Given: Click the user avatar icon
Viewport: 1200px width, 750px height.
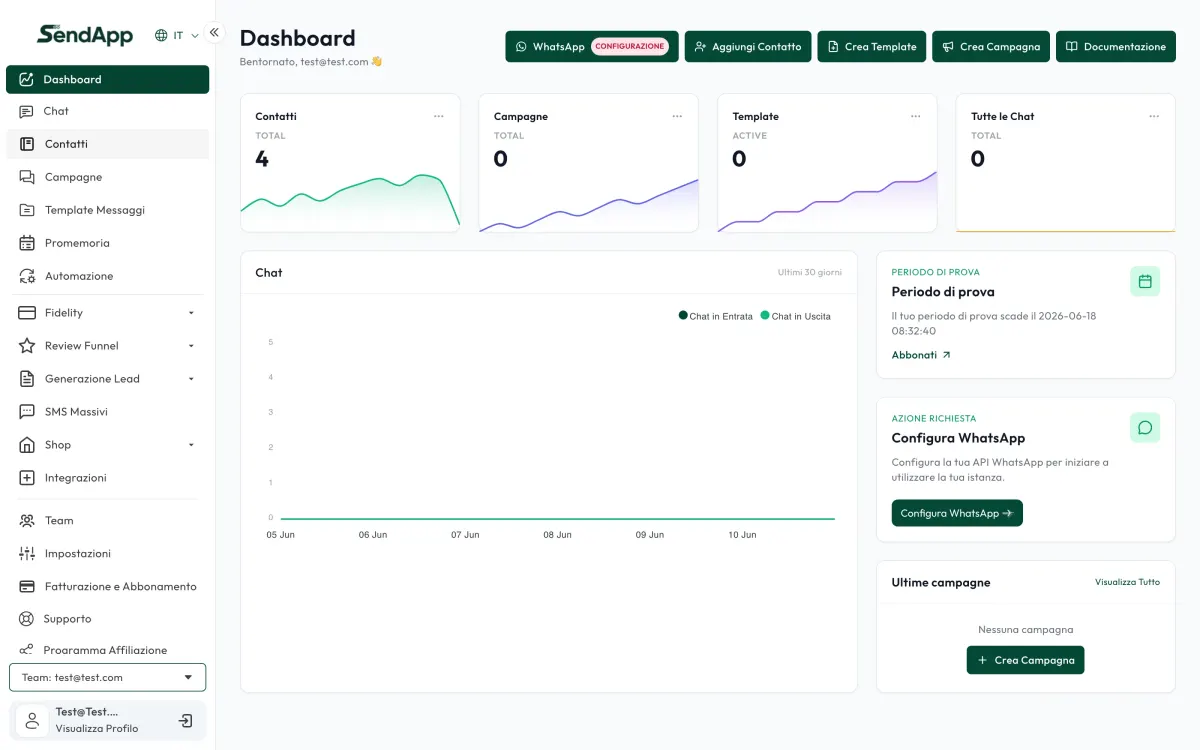Looking at the screenshot, I should 32,720.
